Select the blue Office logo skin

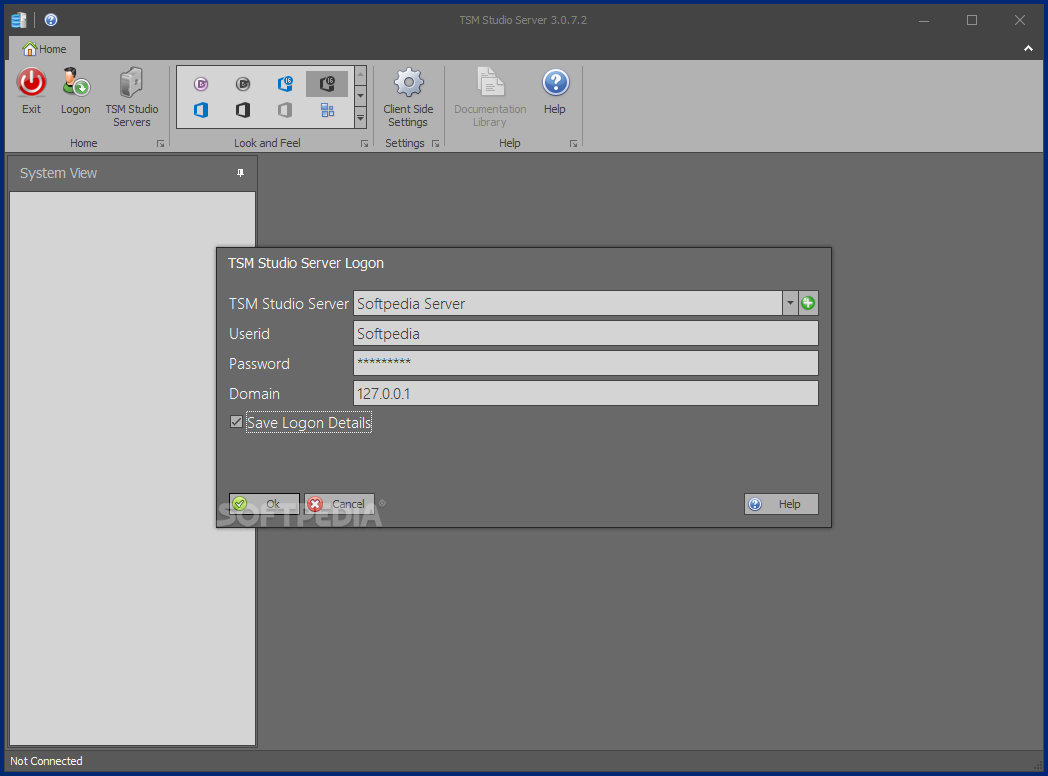(x=201, y=110)
